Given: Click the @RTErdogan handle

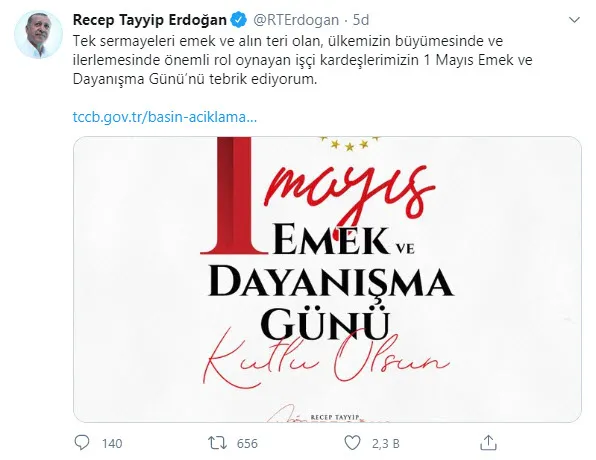Looking at the screenshot, I should pyautogui.click(x=296, y=20).
